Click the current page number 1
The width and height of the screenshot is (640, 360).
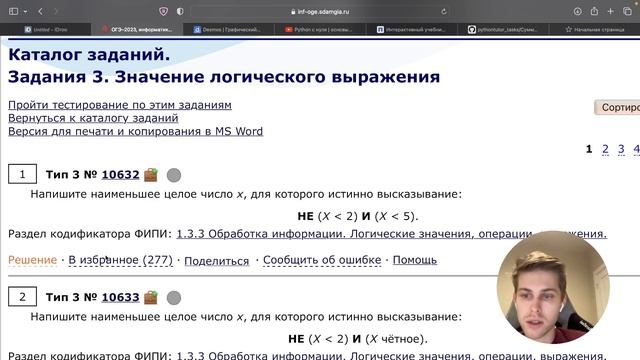(589, 149)
